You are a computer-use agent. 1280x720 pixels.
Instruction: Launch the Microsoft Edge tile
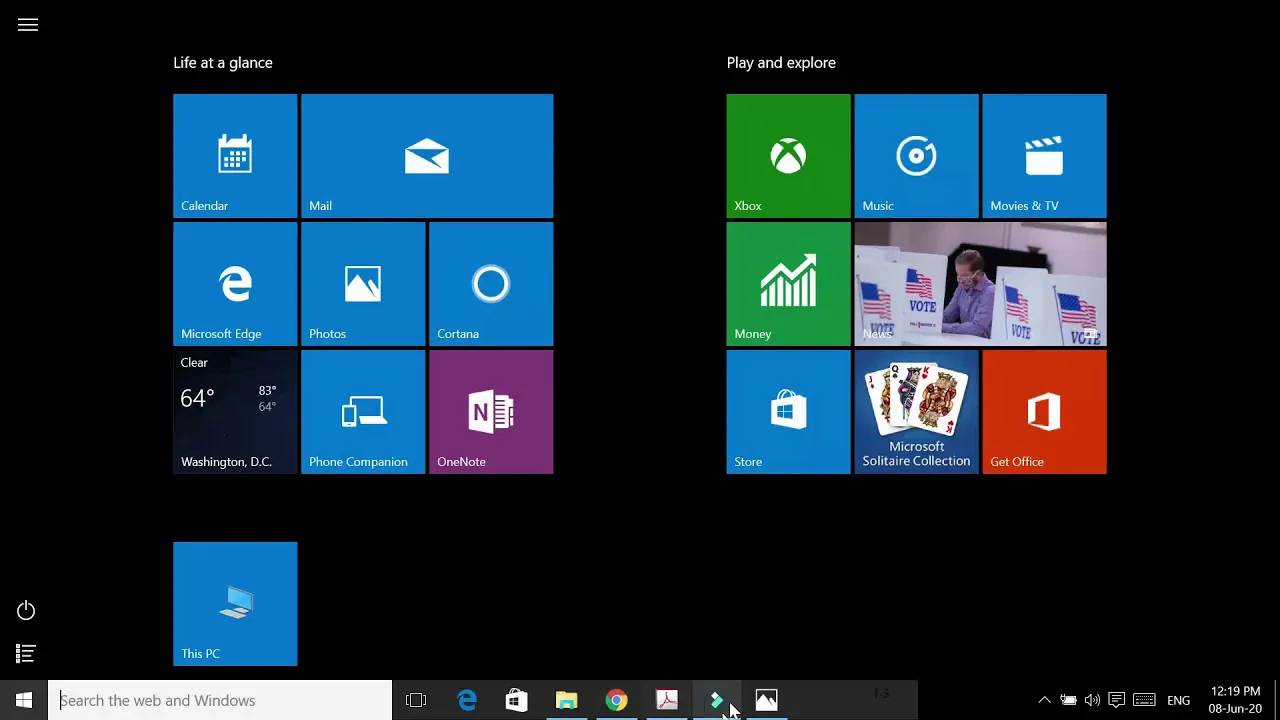coord(235,284)
